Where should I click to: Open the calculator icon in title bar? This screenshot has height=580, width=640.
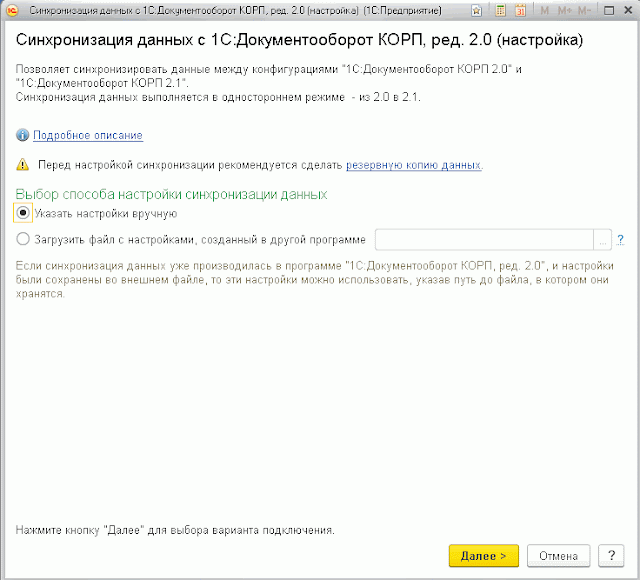tap(500, 11)
